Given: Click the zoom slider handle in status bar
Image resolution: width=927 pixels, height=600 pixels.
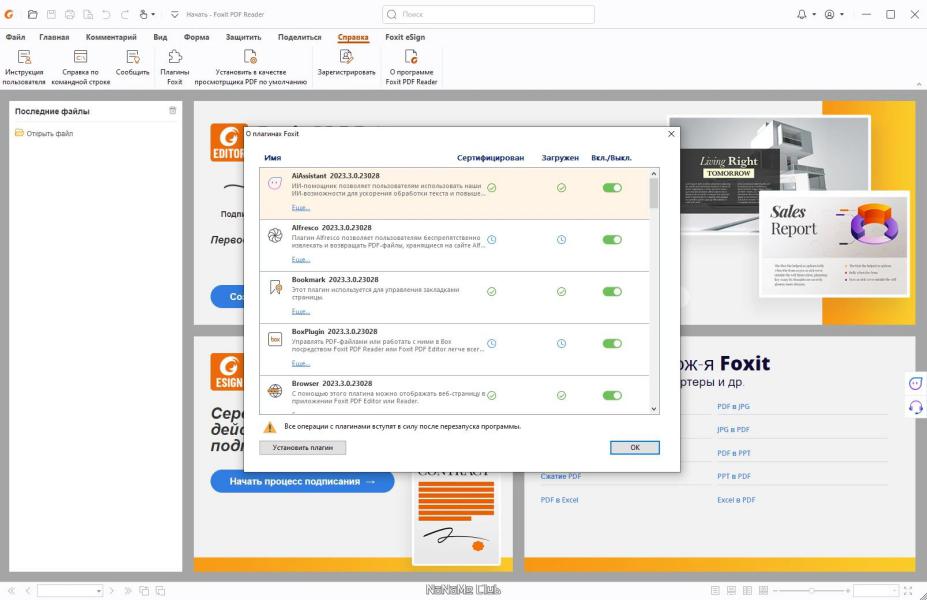Looking at the screenshot, I should coord(811,591).
